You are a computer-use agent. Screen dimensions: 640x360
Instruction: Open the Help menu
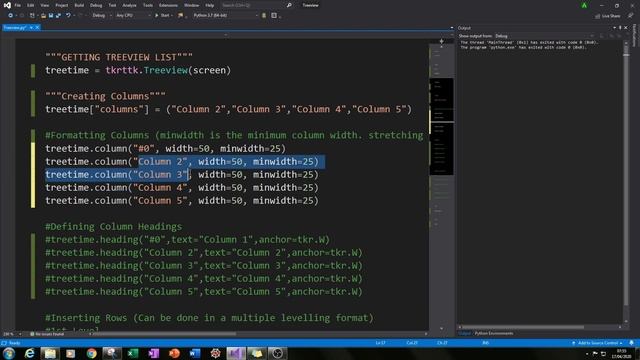point(210,5)
